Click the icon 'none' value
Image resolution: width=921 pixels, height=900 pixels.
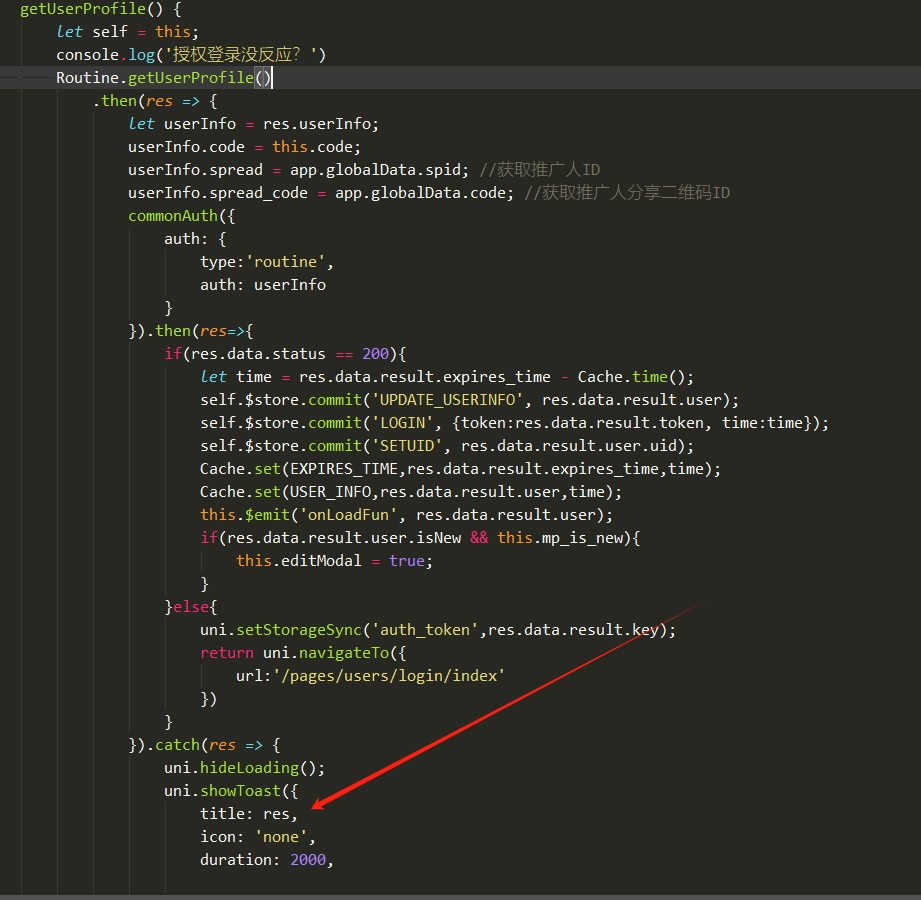284,836
